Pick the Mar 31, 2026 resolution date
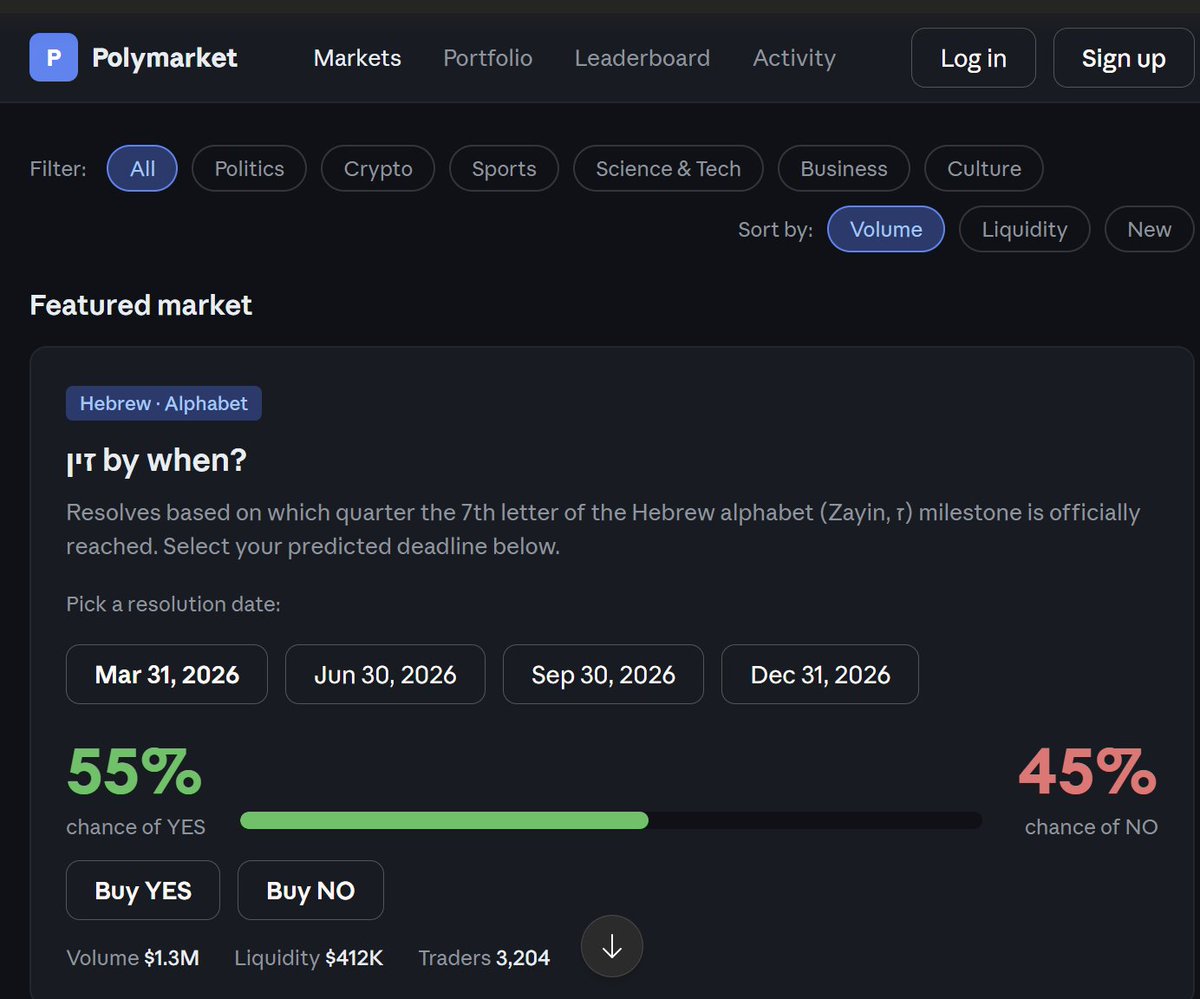This screenshot has height=999, width=1200. [x=167, y=674]
